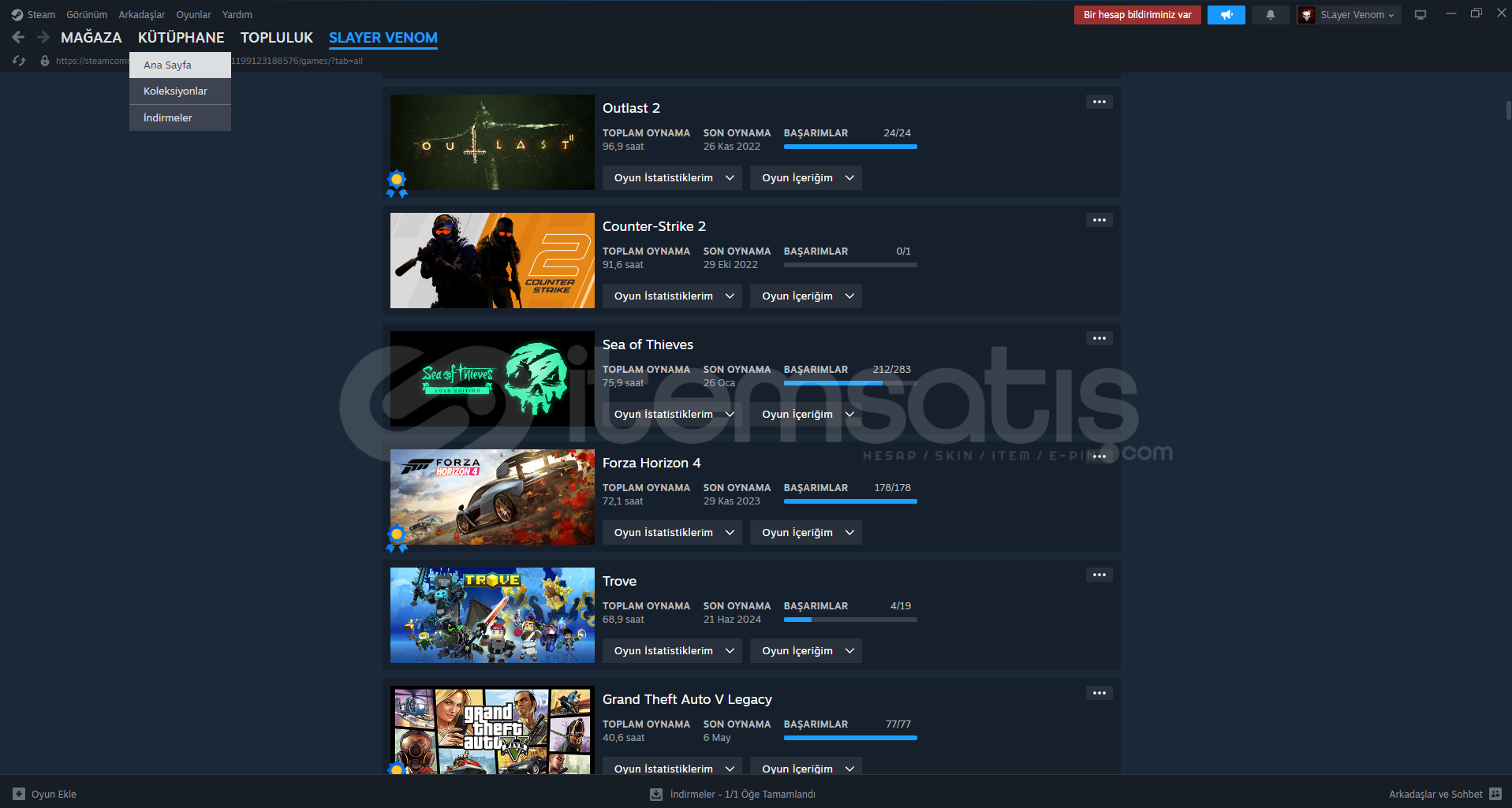Open friends chat icon at bottom right
The width and height of the screenshot is (1512, 808).
pos(1495,794)
